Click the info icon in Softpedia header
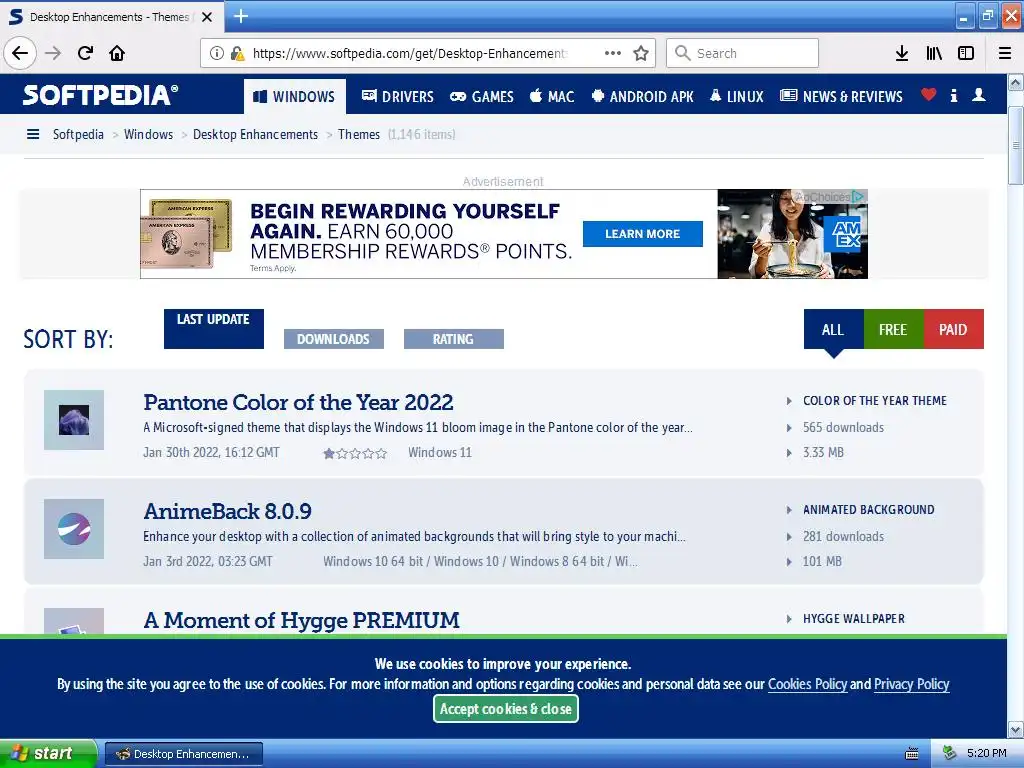The height and width of the screenshot is (768, 1024). point(954,95)
